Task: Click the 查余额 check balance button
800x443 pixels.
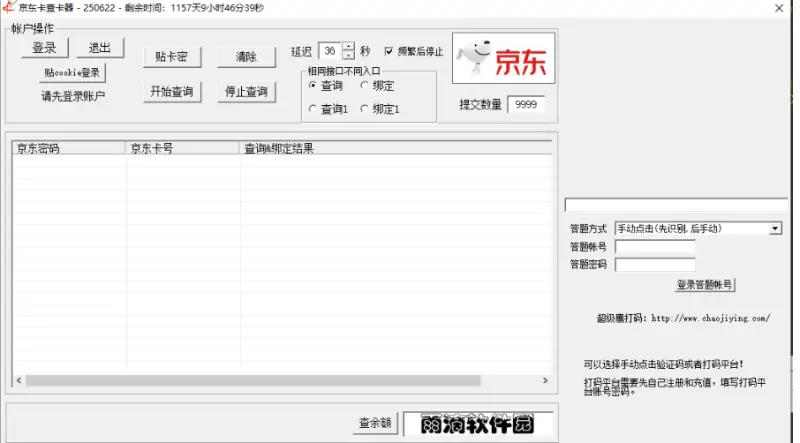Action: [375, 423]
